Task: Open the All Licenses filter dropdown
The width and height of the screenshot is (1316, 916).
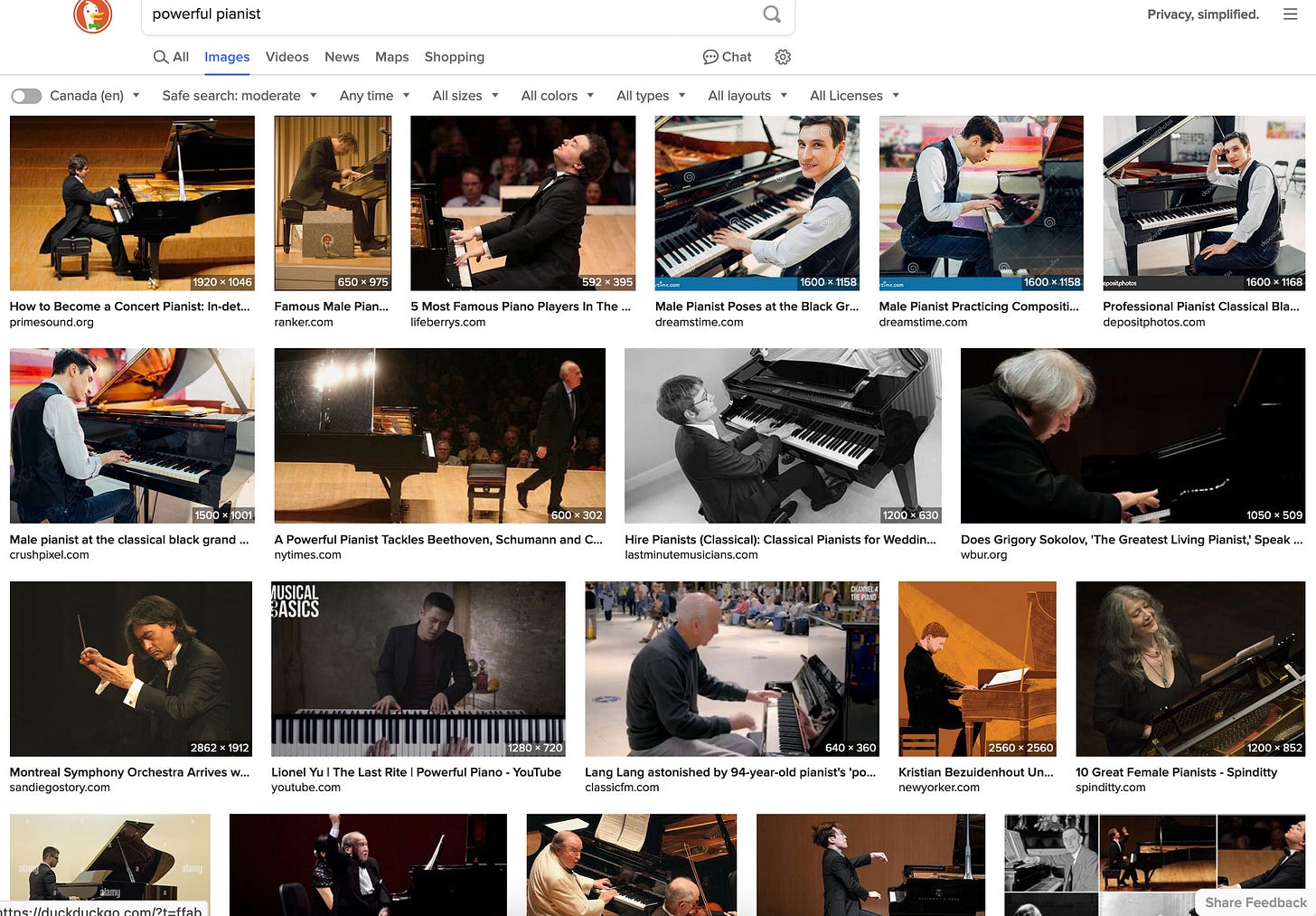Action: point(854,96)
